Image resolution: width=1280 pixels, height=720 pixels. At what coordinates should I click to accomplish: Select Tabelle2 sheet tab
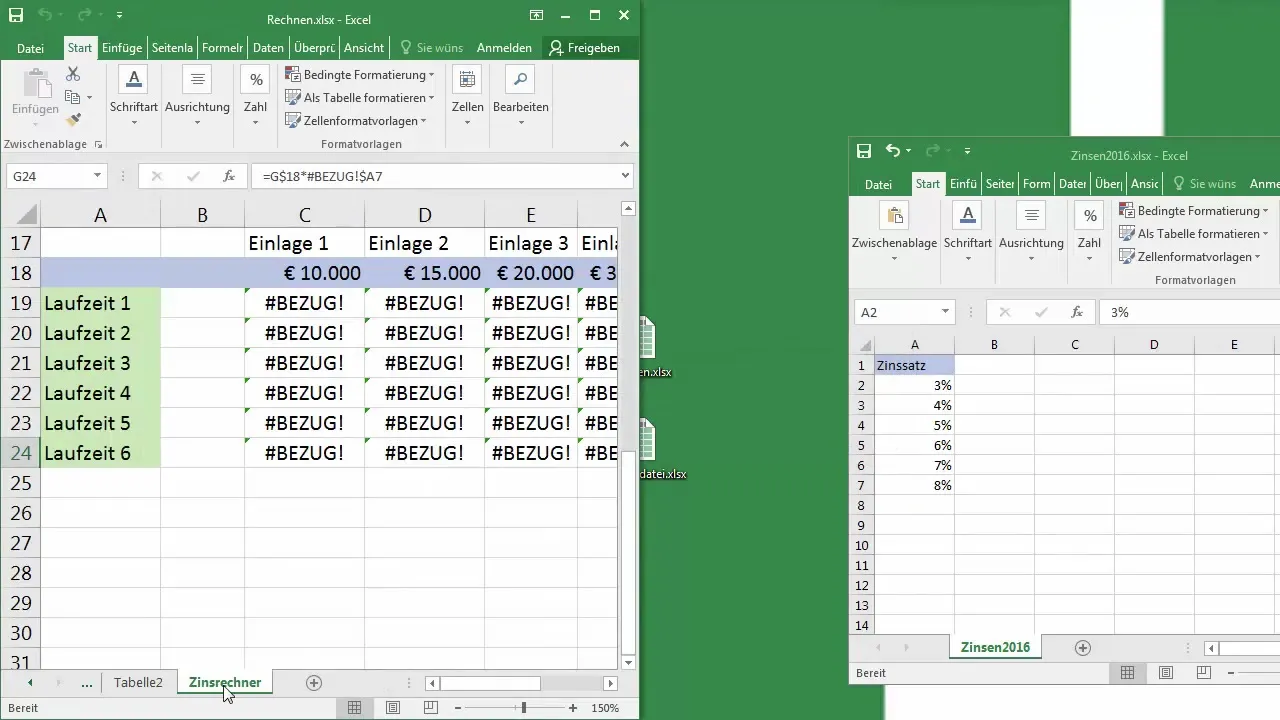tap(138, 683)
